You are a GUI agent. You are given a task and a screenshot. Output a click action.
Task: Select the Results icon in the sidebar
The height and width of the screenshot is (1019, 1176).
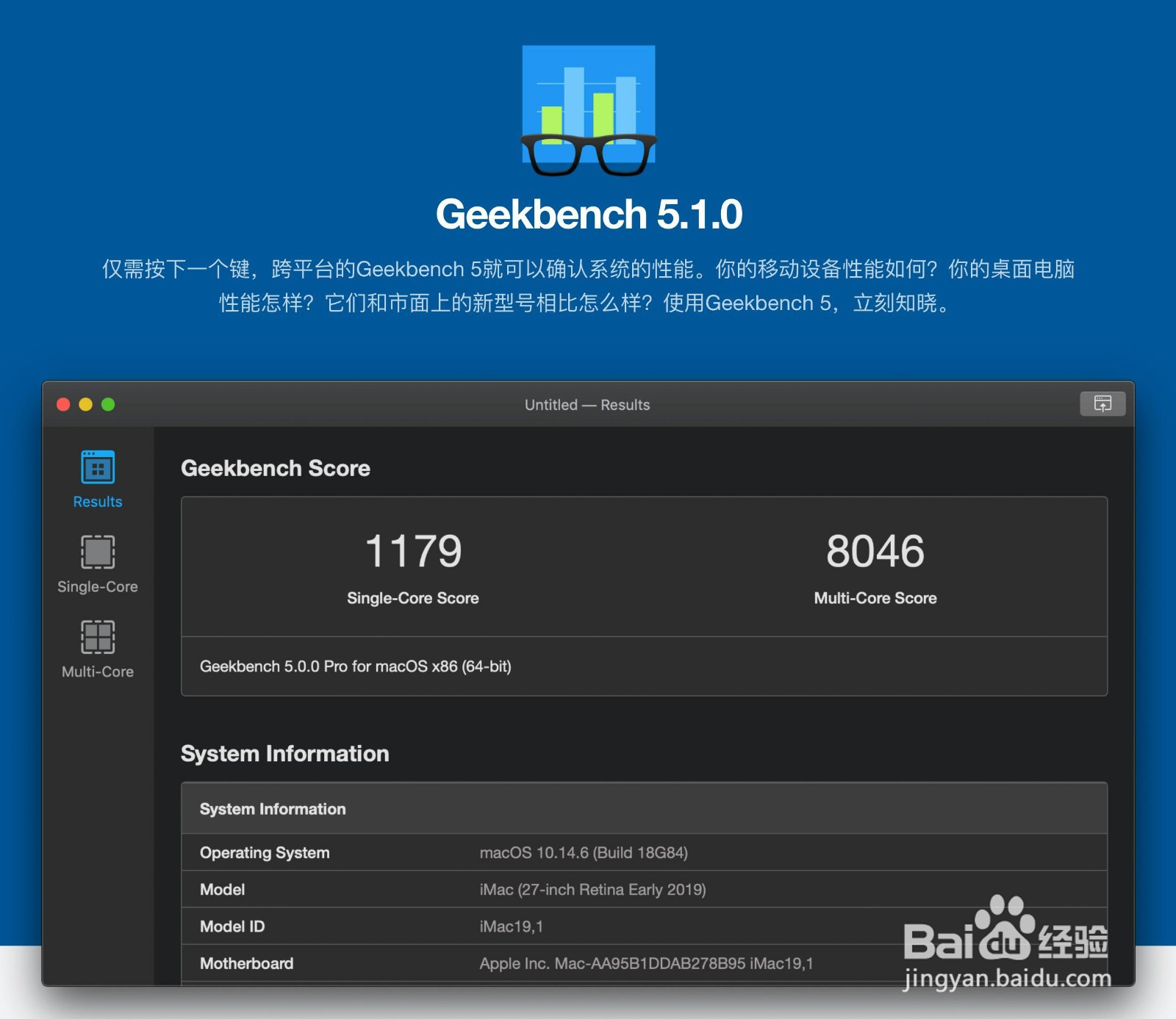click(x=96, y=467)
